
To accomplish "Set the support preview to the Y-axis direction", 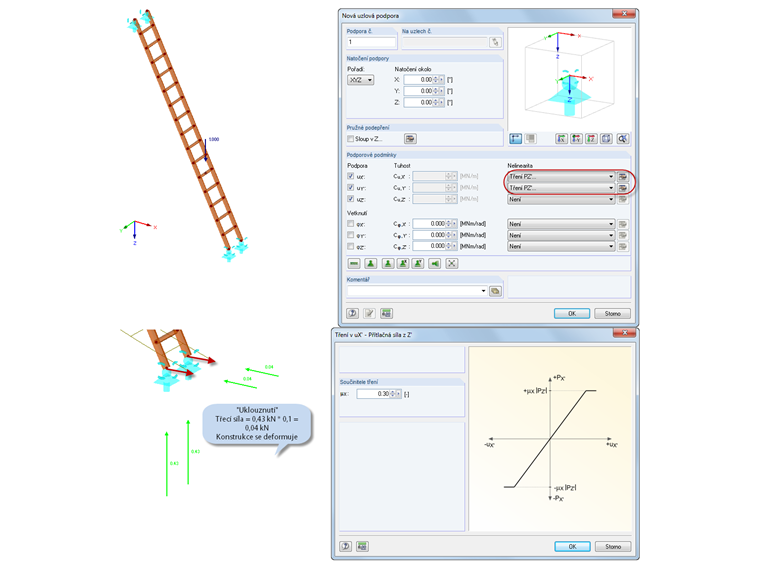I will 576,139.
